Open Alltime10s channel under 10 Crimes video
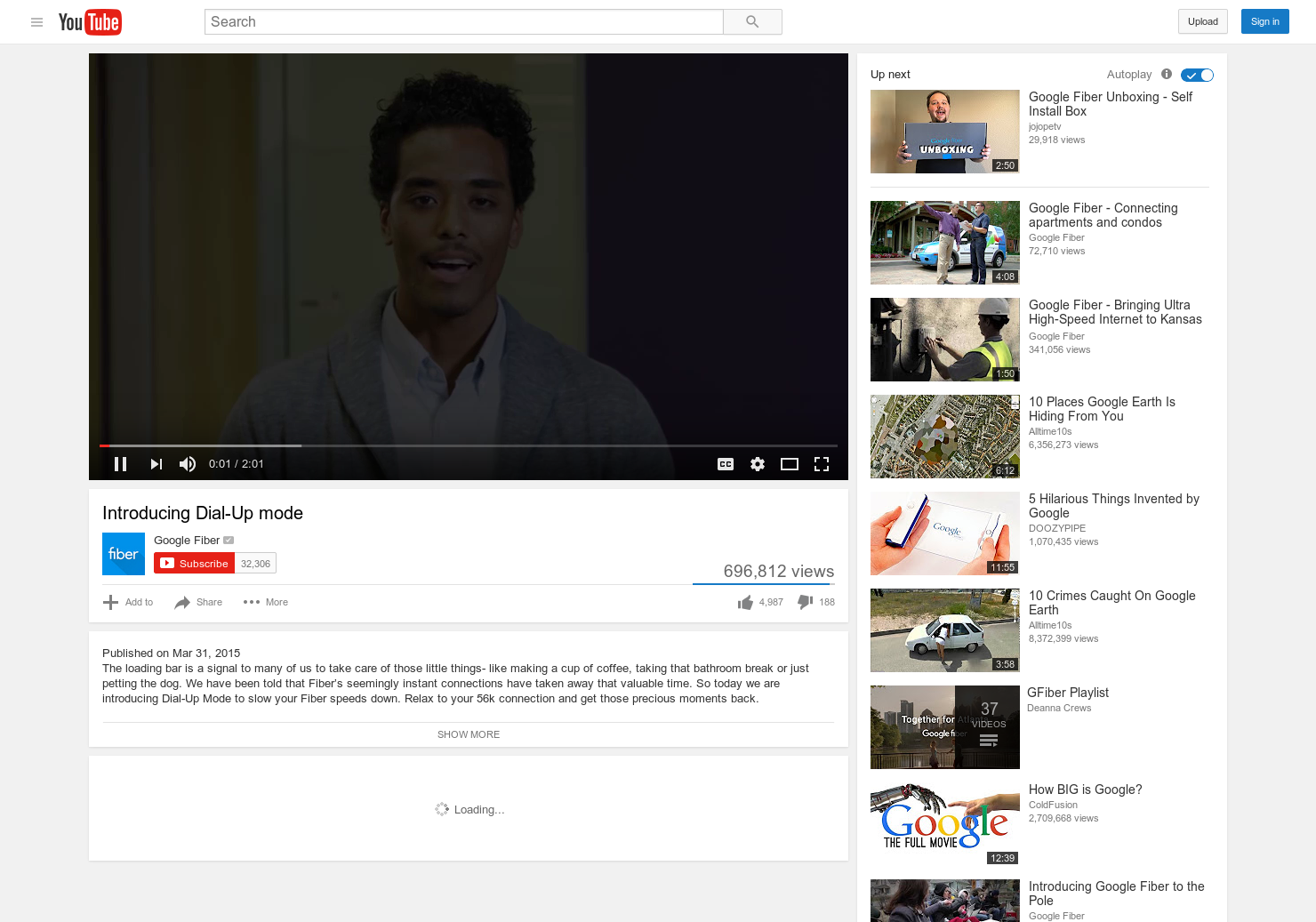This screenshot has width=1316, height=922. click(1050, 626)
